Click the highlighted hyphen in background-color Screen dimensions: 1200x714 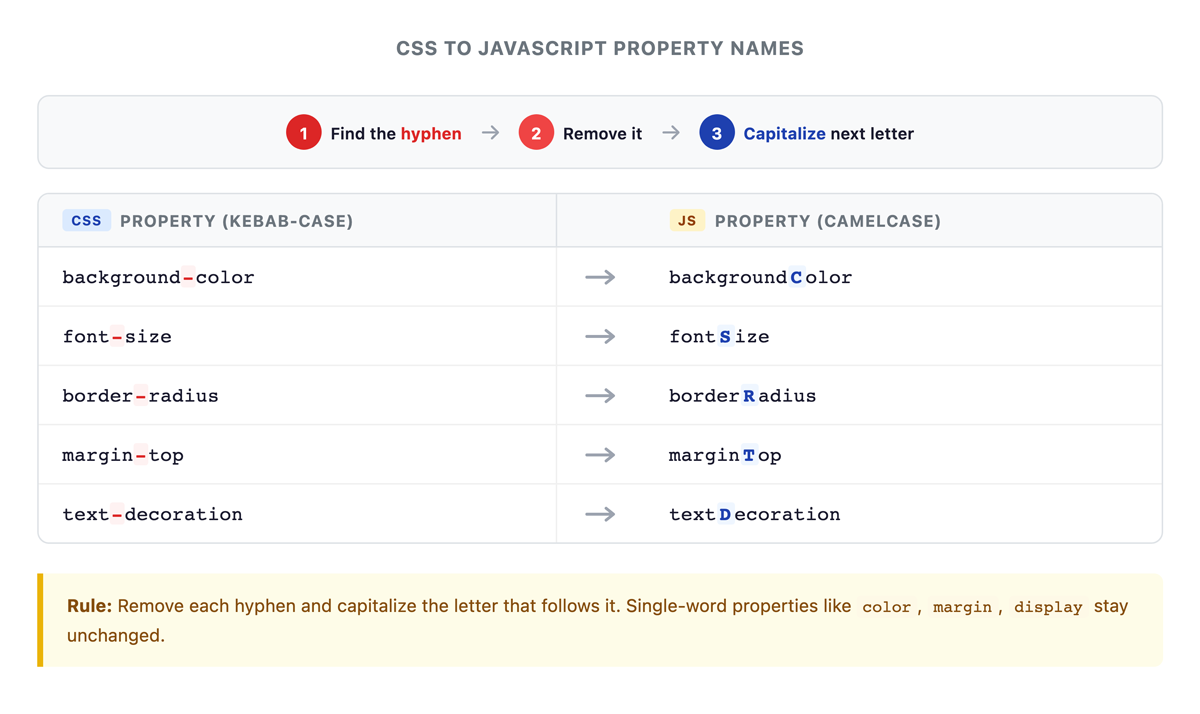click(189, 277)
